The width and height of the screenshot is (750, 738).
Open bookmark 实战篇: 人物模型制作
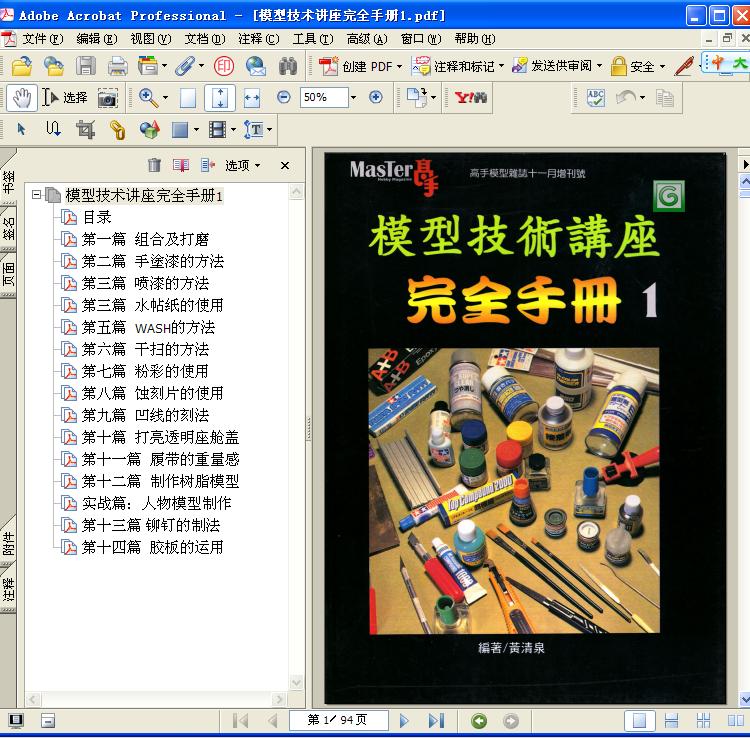tap(157, 503)
